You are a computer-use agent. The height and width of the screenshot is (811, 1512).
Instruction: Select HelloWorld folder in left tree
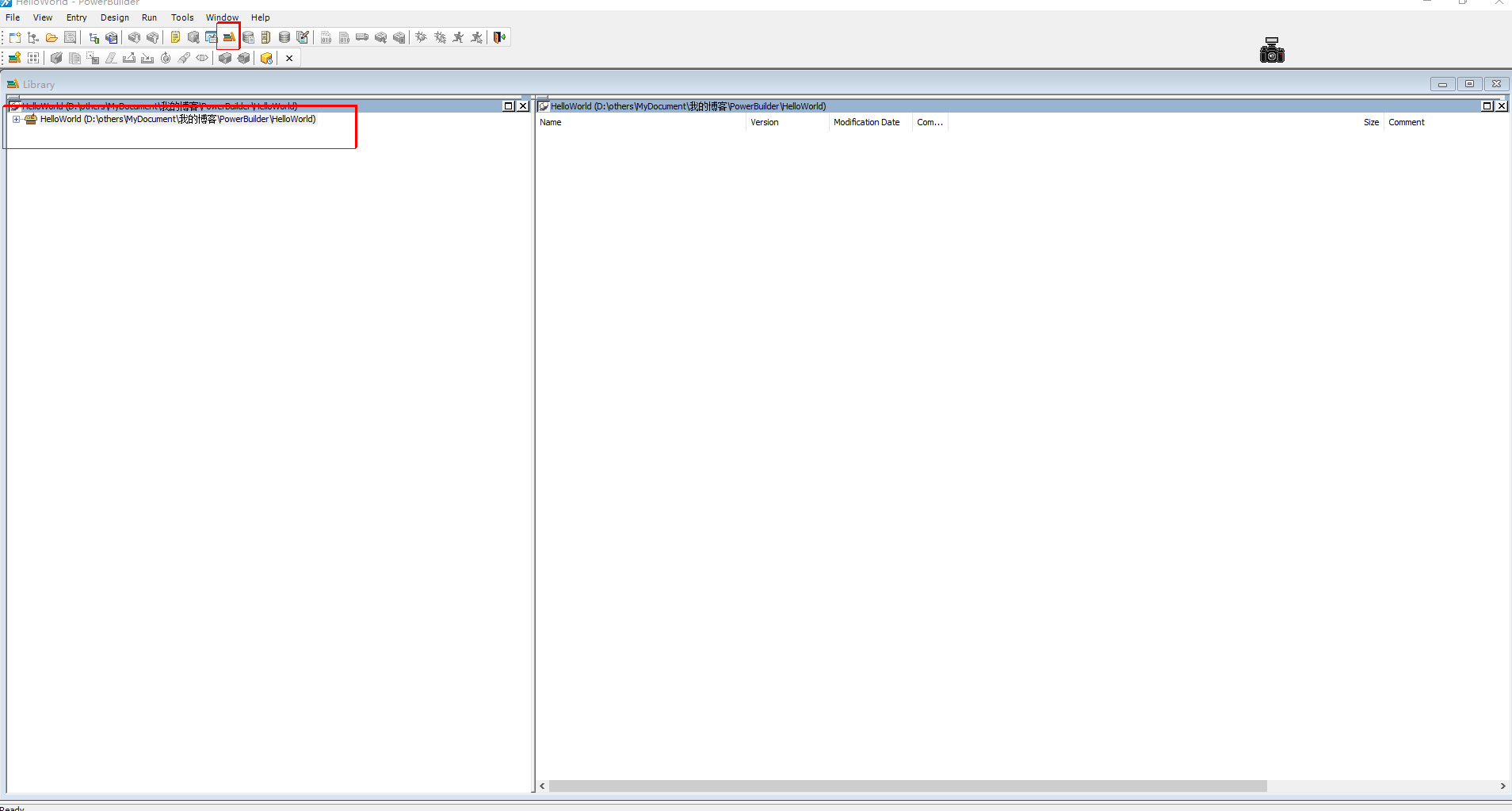(178, 120)
